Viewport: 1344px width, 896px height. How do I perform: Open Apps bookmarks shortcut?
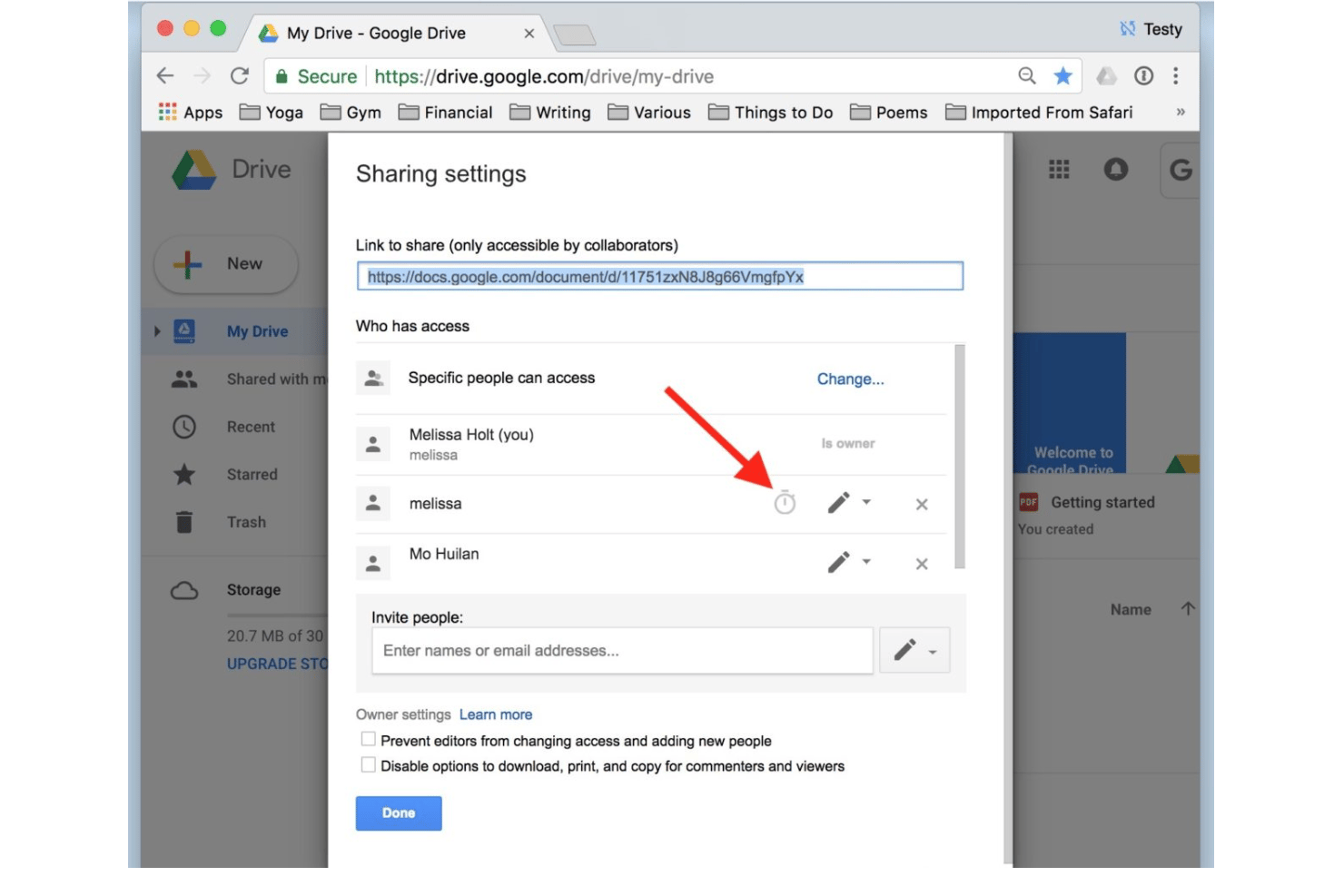191,112
